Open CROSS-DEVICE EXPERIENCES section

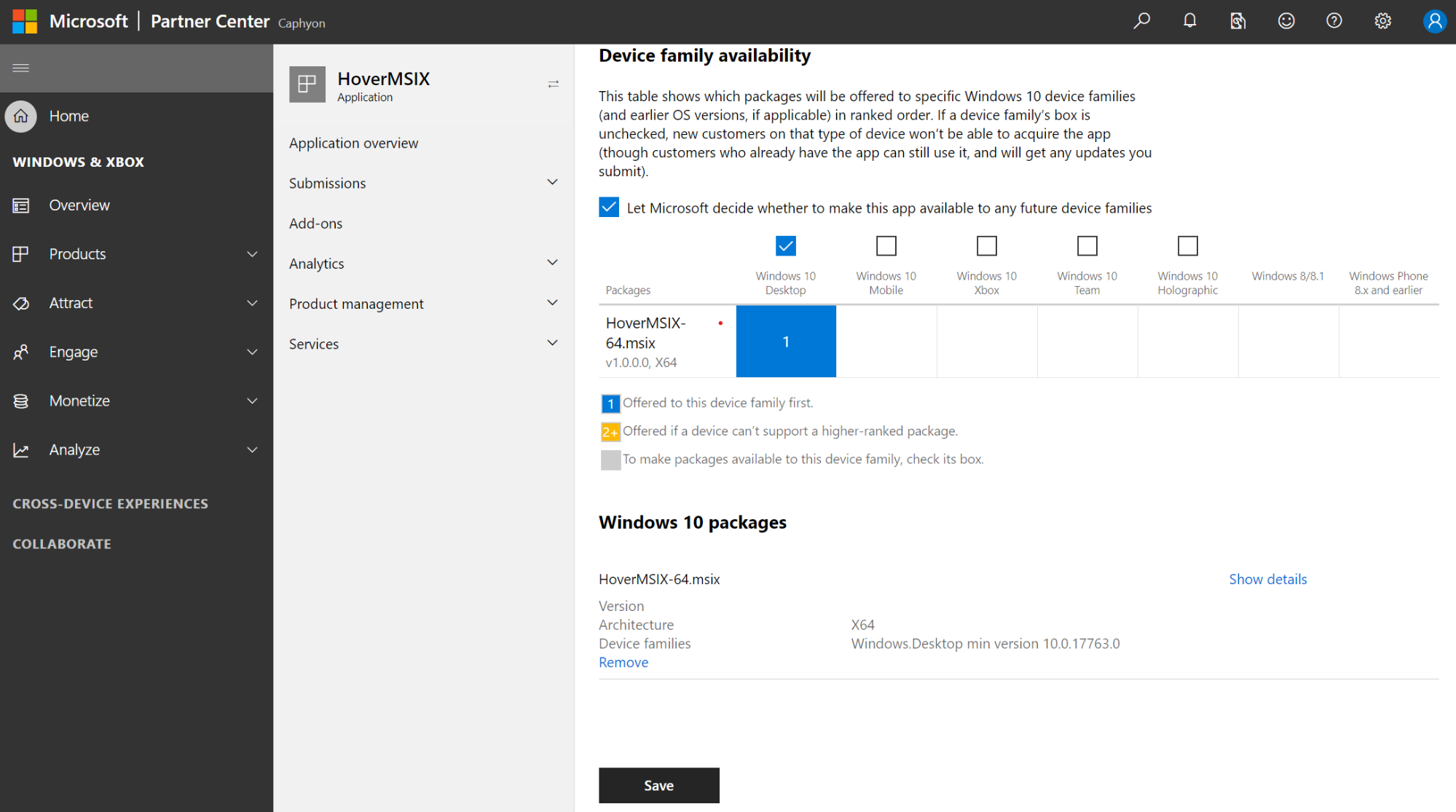pos(110,504)
